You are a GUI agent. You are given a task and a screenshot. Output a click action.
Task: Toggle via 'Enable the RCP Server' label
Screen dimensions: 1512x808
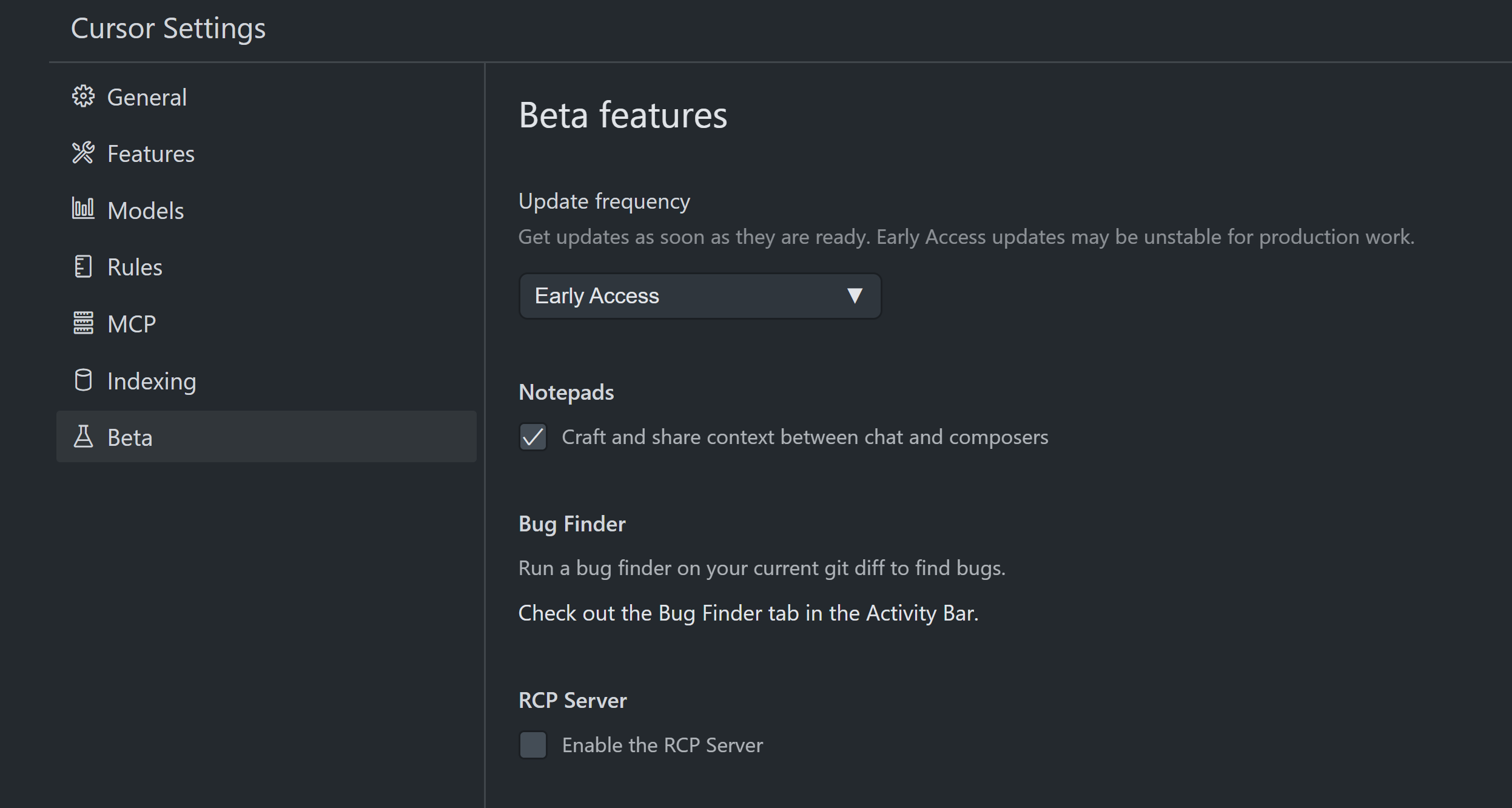(662, 745)
